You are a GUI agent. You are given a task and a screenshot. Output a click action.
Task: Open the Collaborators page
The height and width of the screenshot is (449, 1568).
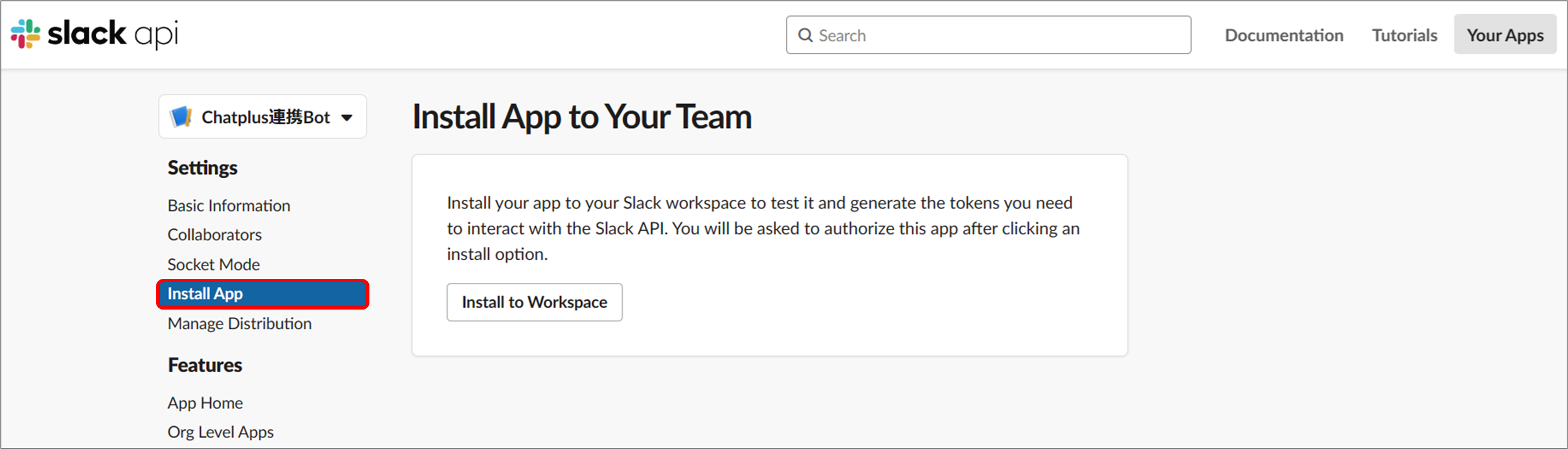coord(214,235)
